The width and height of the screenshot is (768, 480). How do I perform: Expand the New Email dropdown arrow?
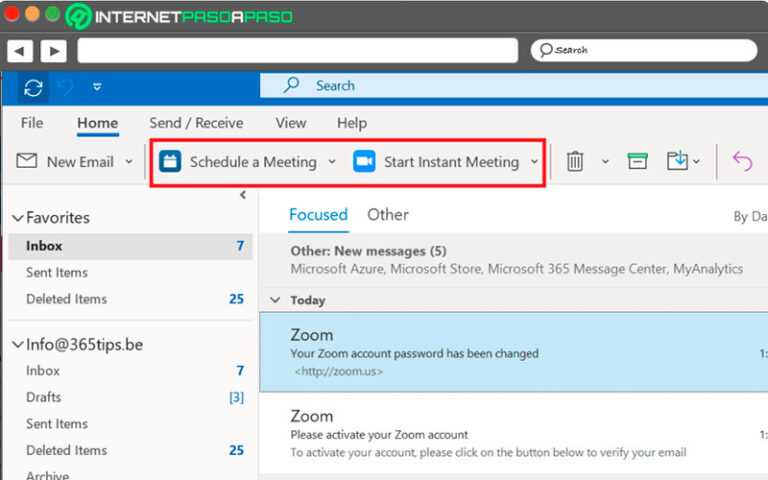point(129,162)
